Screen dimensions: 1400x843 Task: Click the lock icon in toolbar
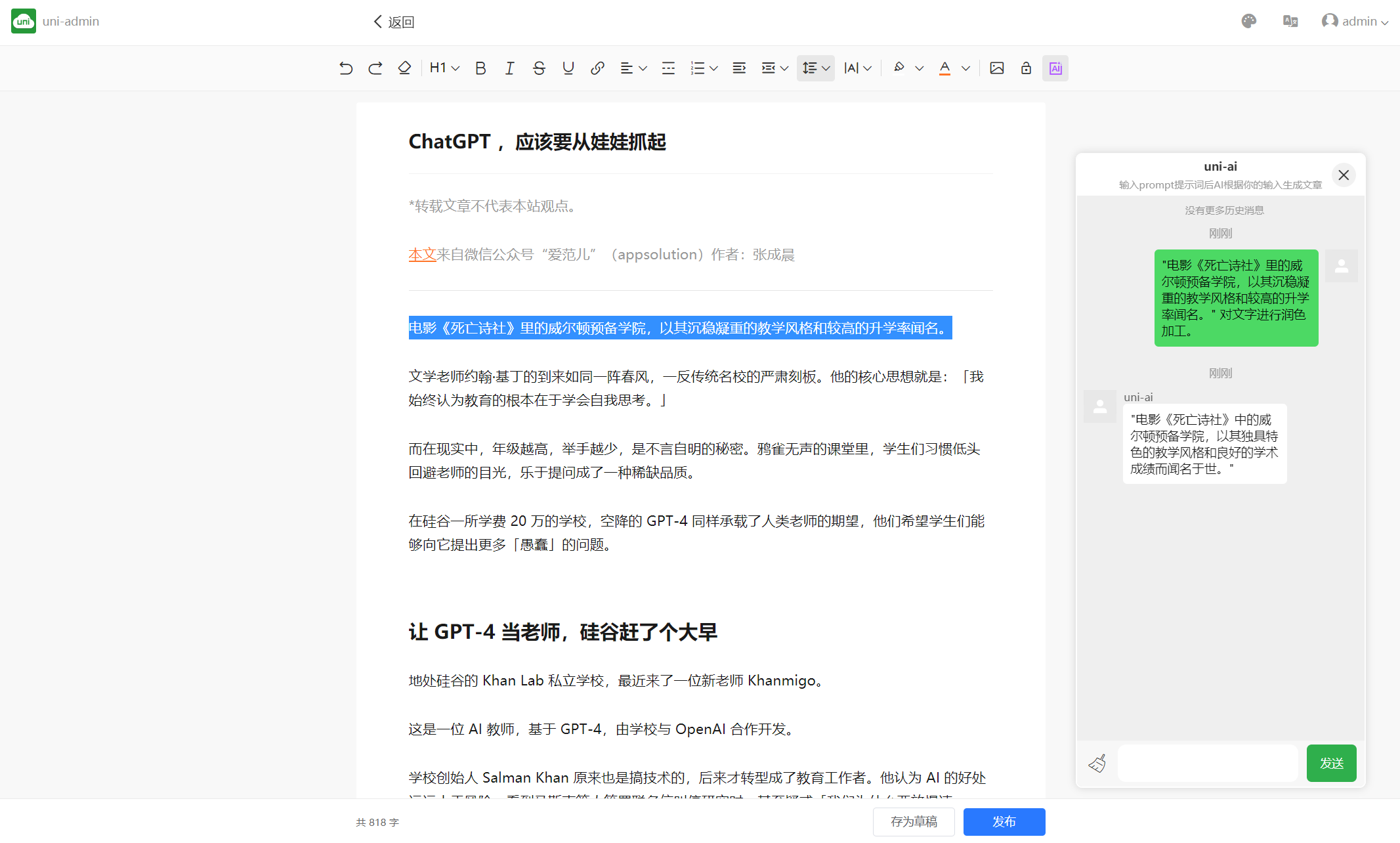1026,68
